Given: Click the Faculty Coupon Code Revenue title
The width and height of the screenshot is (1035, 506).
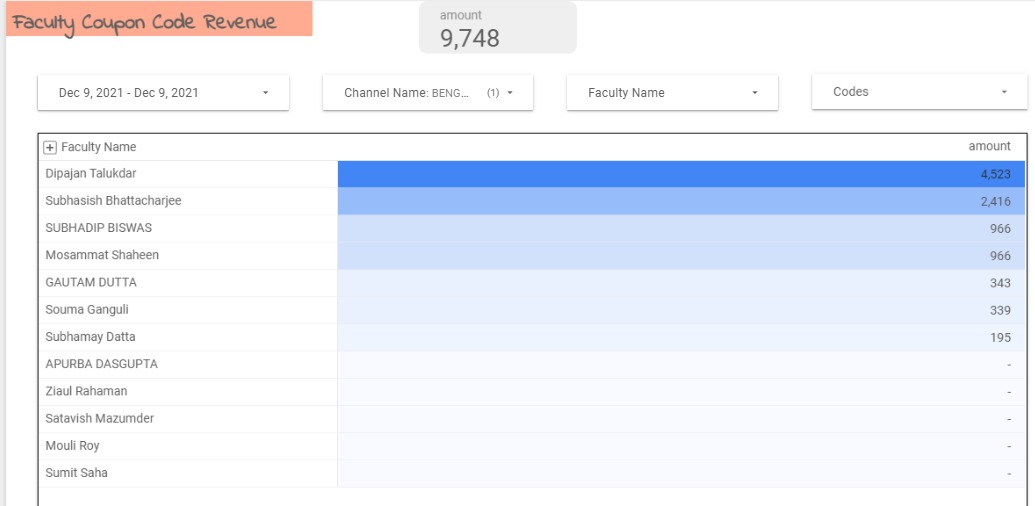Looking at the screenshot, I should click(145, 21).
